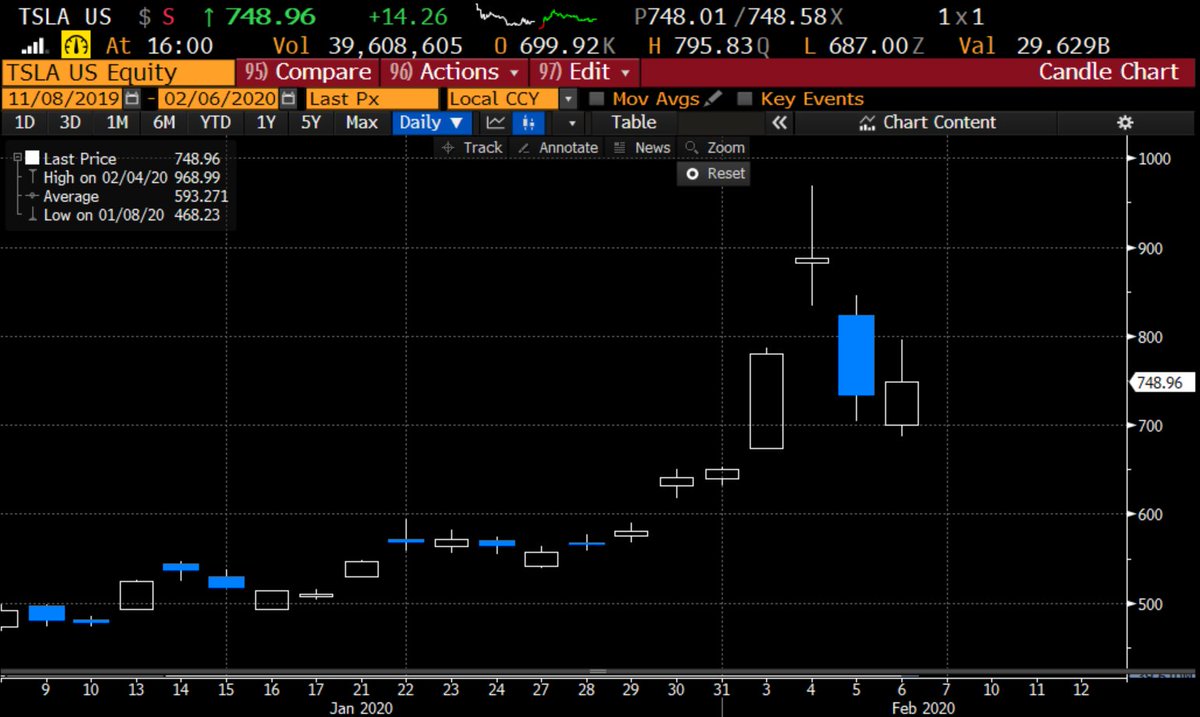Screen dimensions: 1200x717
Task: Open chart settings gear icon
Action: coord(1125,122)
